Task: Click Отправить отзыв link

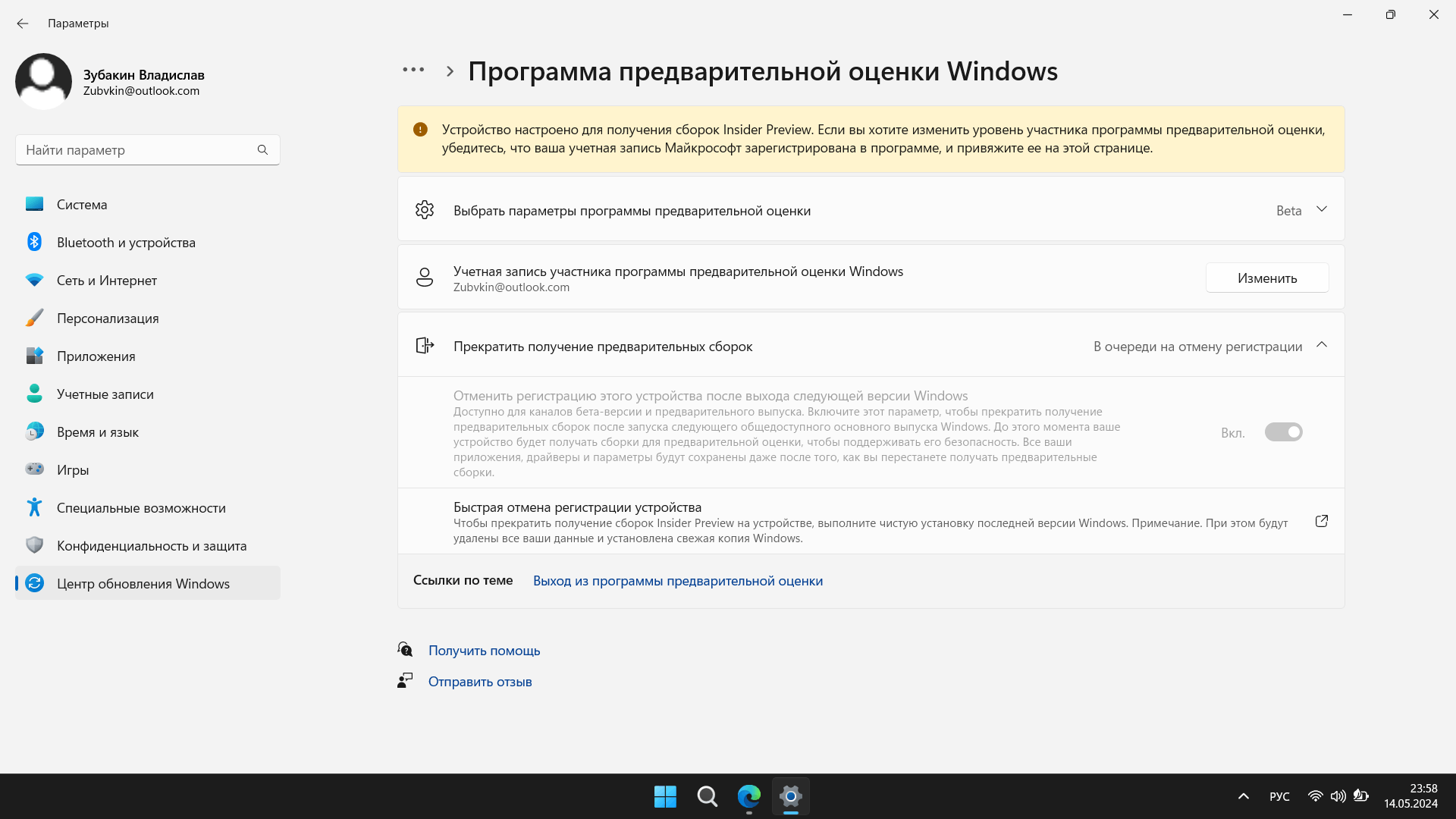Action: (480, 682)
